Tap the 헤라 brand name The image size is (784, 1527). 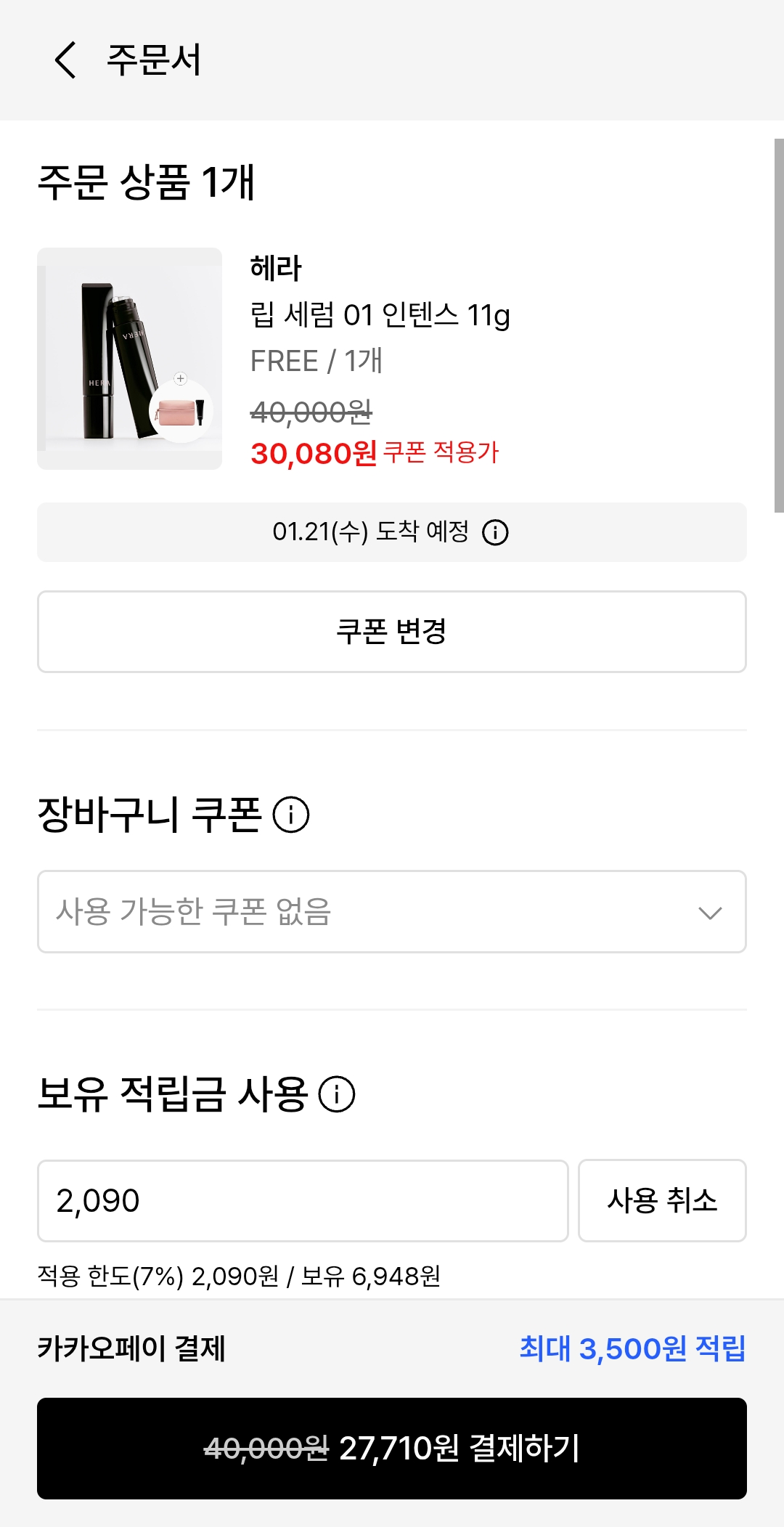point(276,268)
